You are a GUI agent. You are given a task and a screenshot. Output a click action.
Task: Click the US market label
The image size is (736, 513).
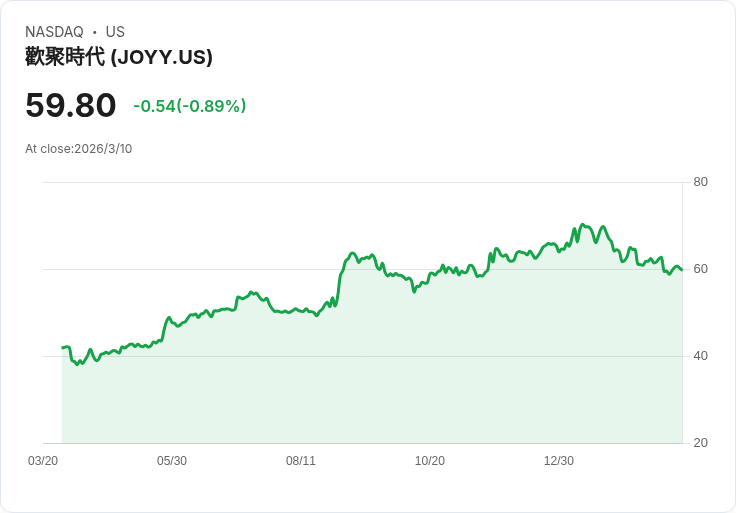pyautogui.click(x=115, y=32)
